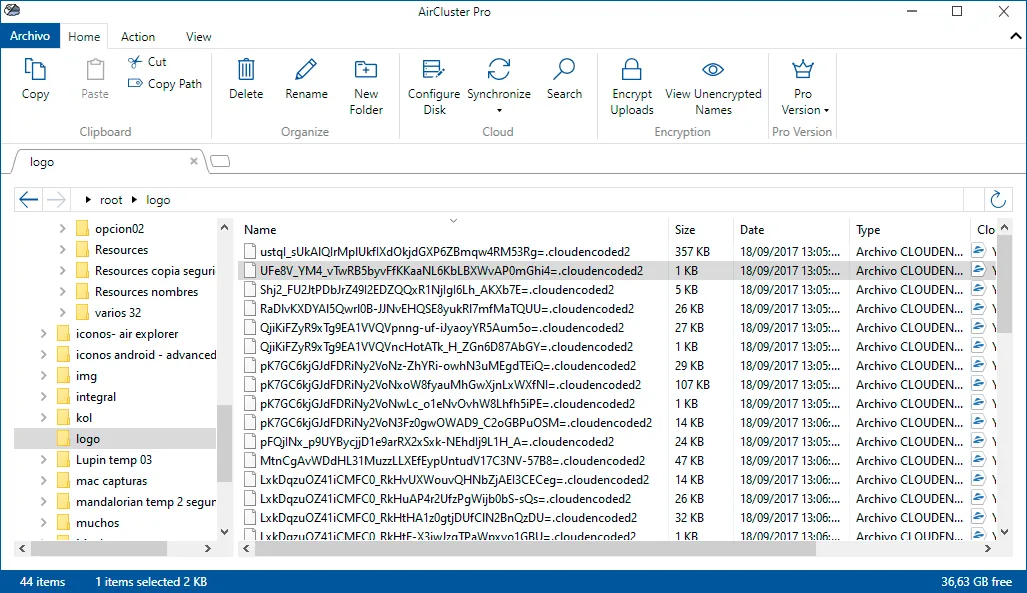
Task: Click Copy Path in Clipboard group
Action: tap(165, 84)
